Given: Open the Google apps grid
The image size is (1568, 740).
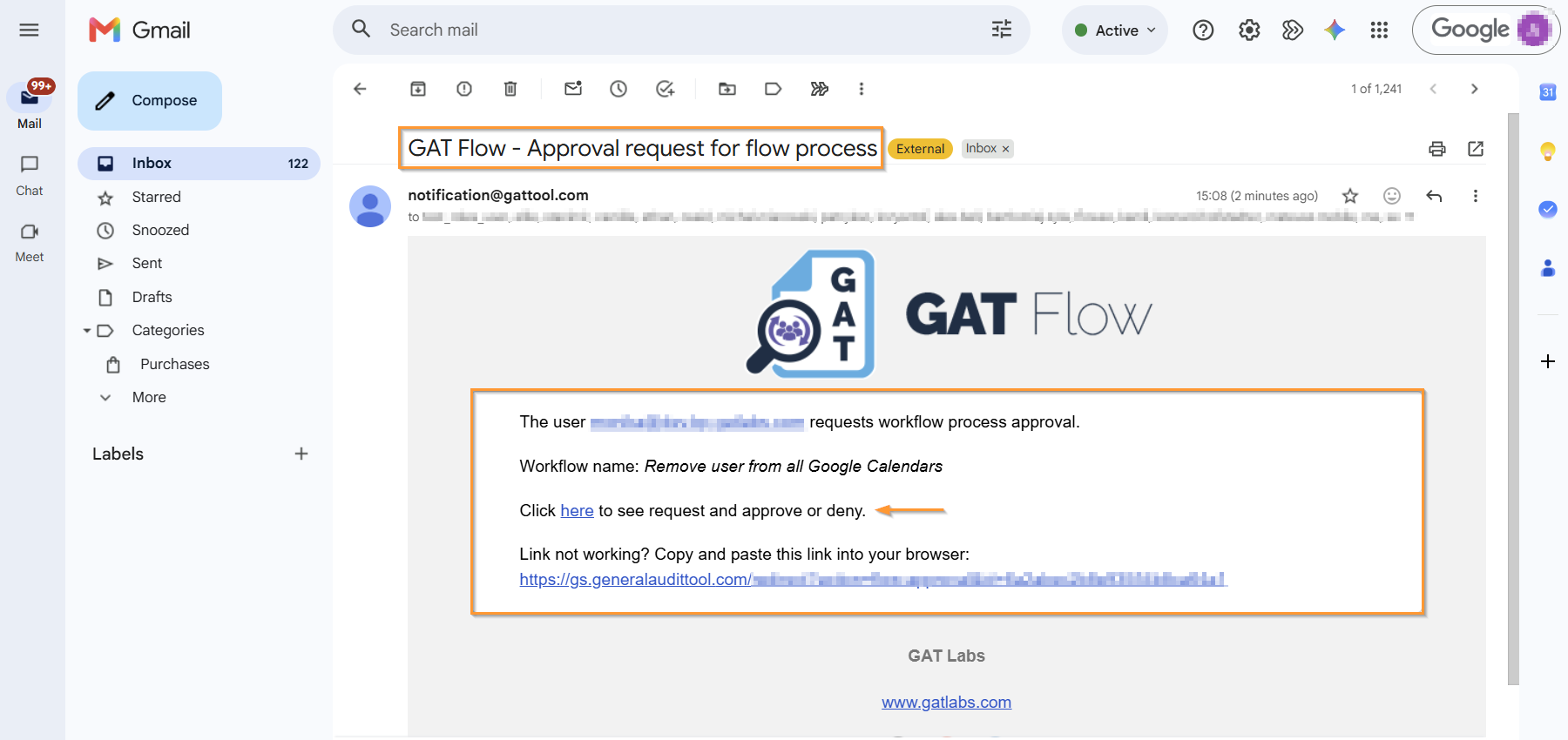Looking at the screenshot, I should coord(1379,30).
